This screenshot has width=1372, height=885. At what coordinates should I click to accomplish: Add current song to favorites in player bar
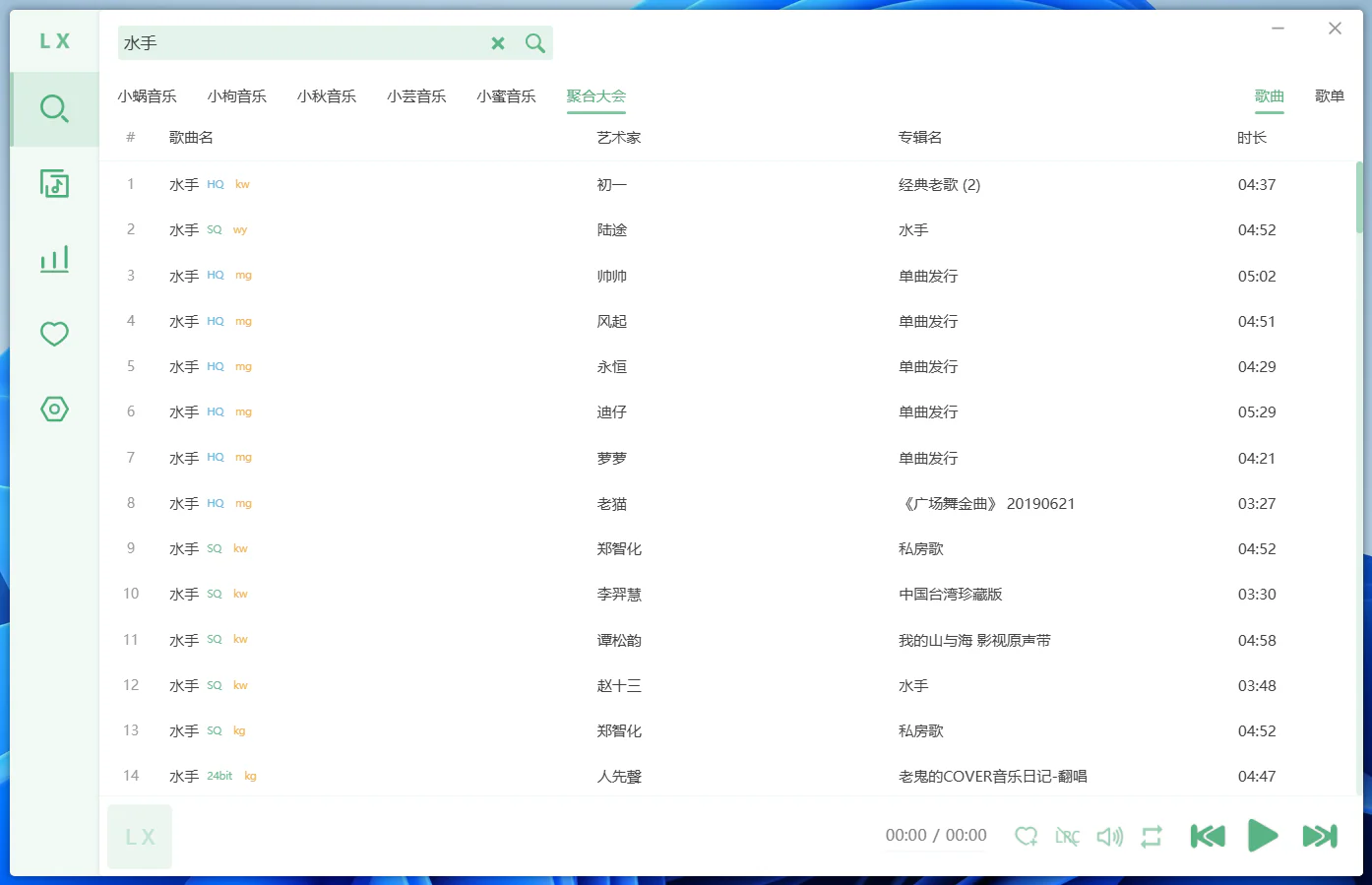point(1027,837)
